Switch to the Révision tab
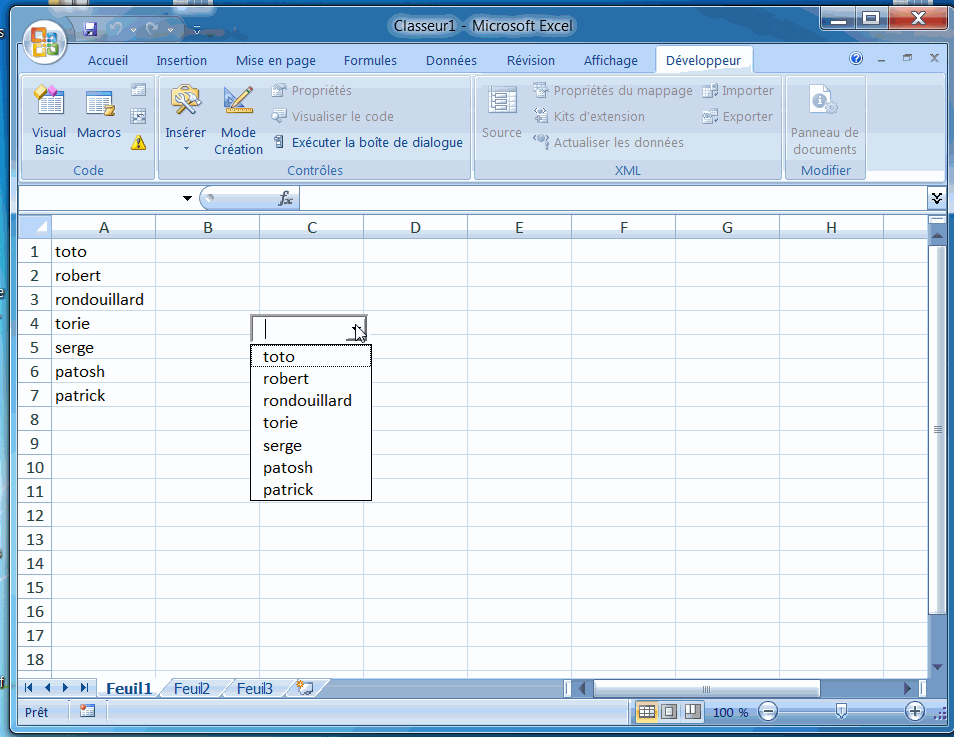The height and width of the screenshot is (737, 954). [x=531, y=60]
